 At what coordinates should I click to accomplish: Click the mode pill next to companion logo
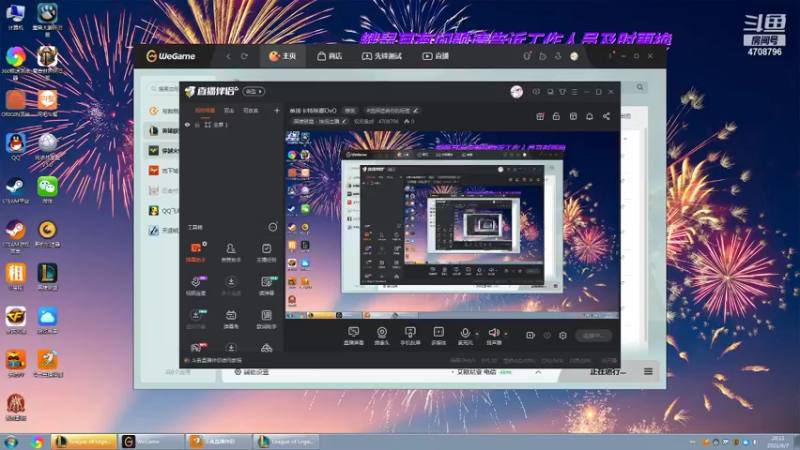253,91
